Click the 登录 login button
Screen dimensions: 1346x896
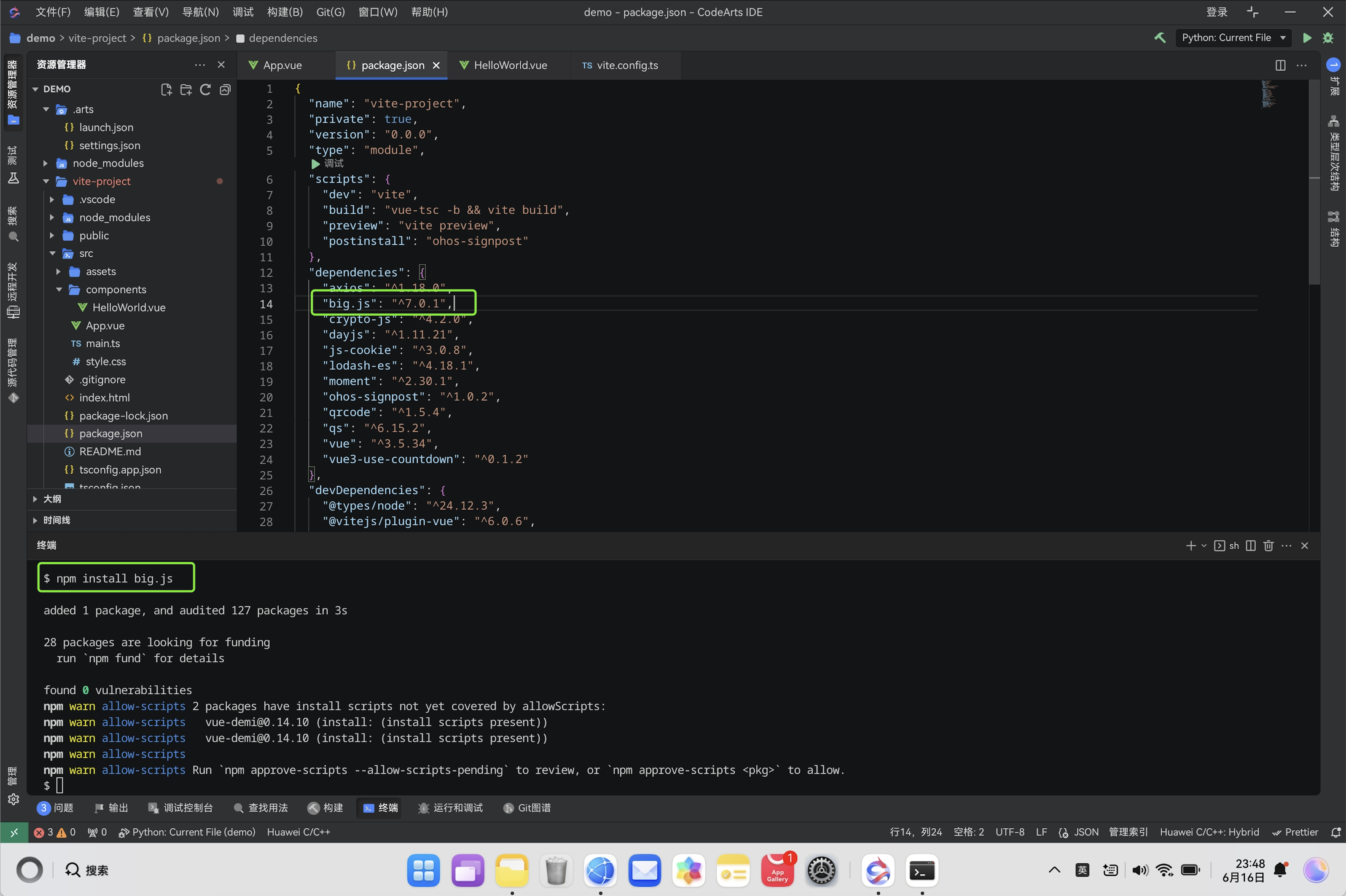pyautogui.click(x=1217, y=12)
